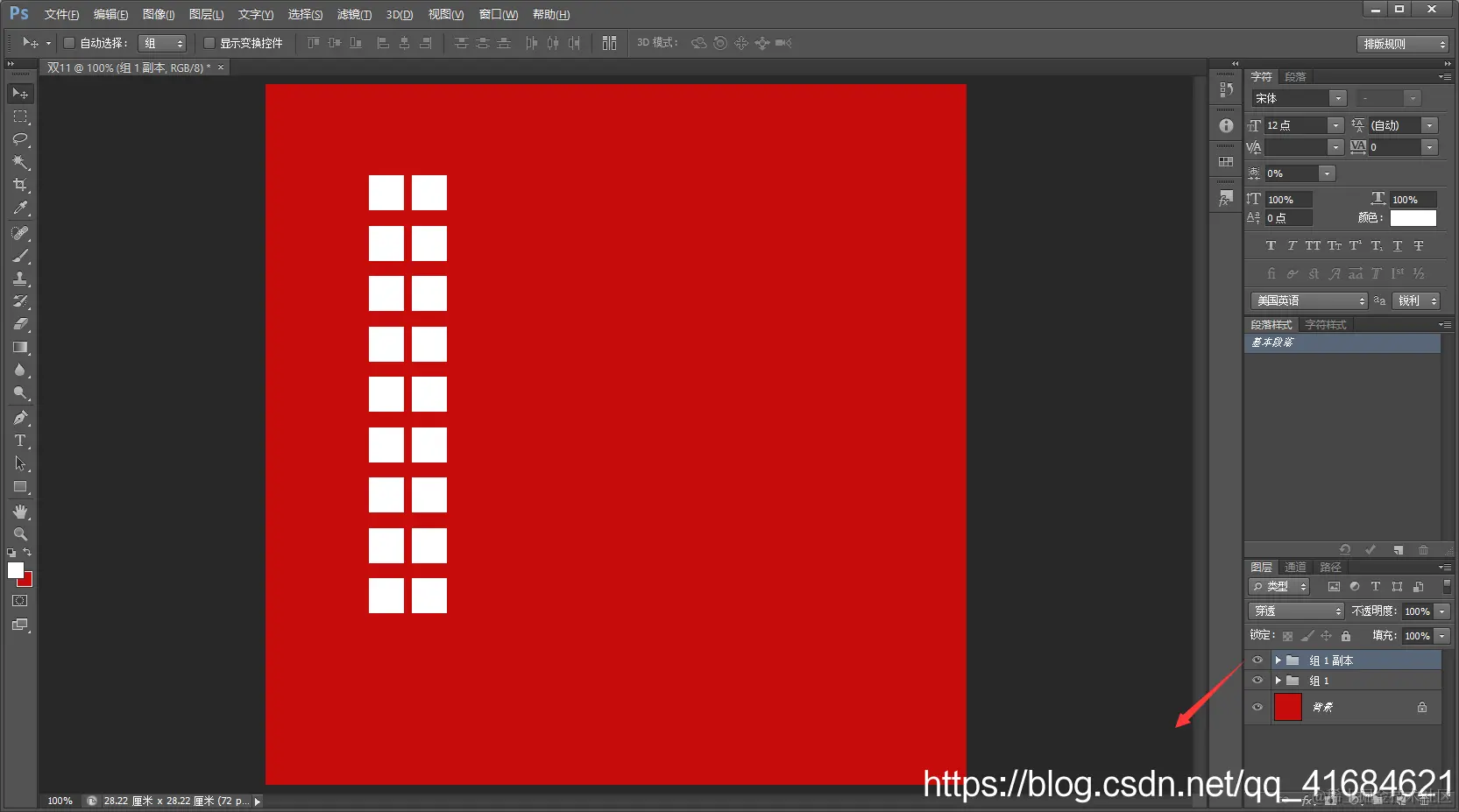Click the 背景 layer thumbnail
Screen dimensions: 1459x812
1287,707
